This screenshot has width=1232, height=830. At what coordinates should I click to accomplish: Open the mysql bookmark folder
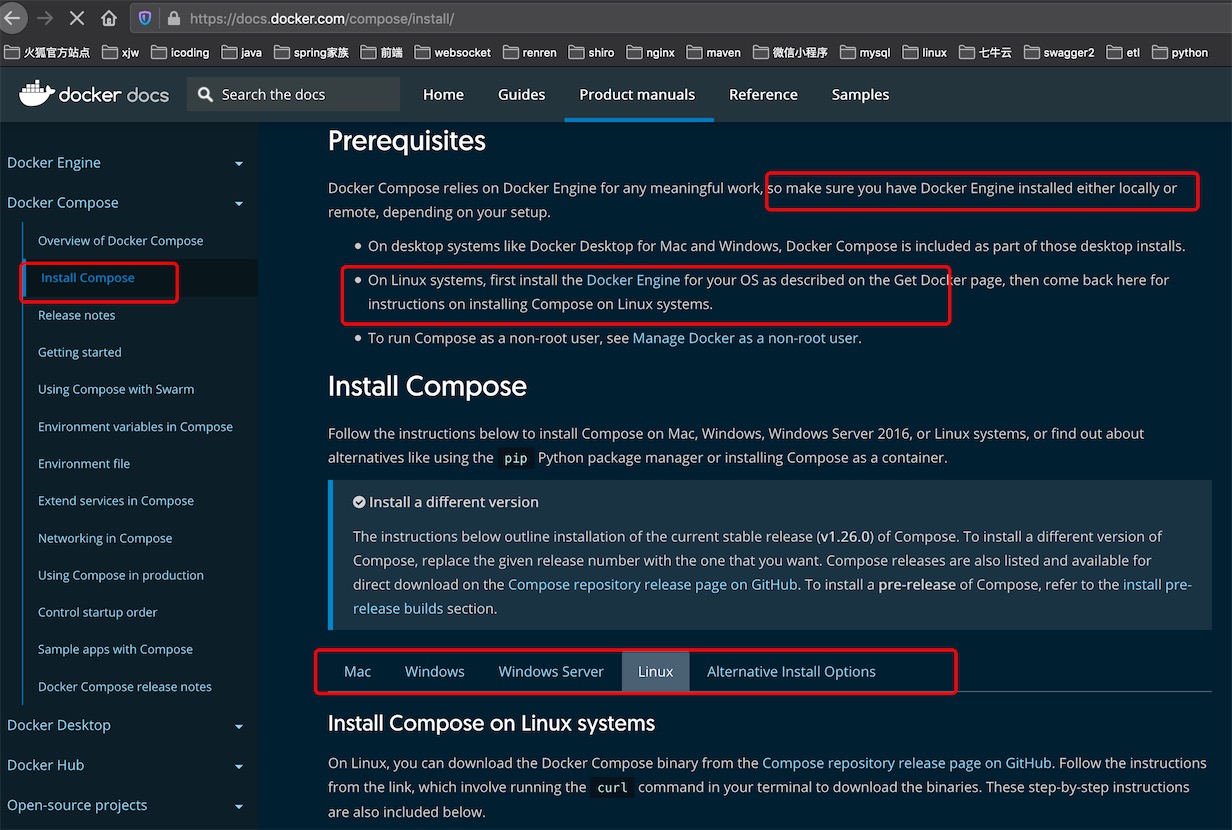tap(865, 52)
